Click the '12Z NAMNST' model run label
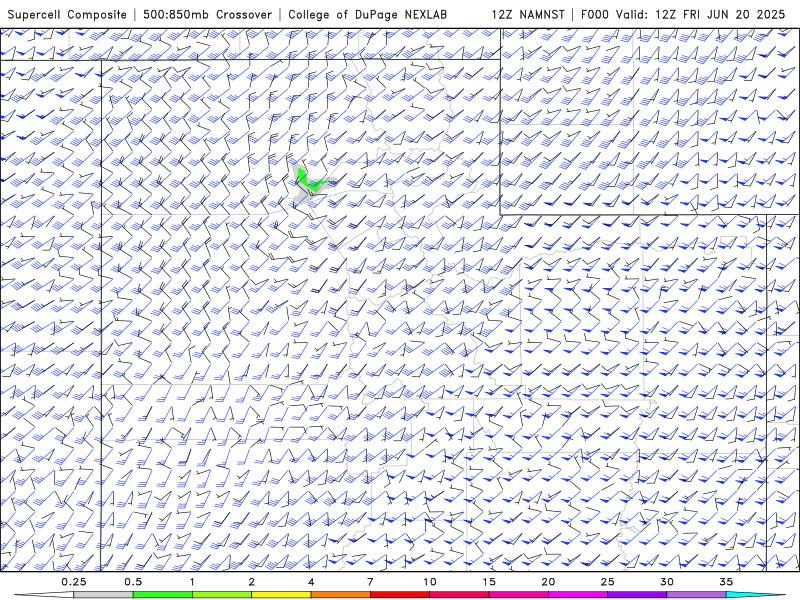 [528, 14]
